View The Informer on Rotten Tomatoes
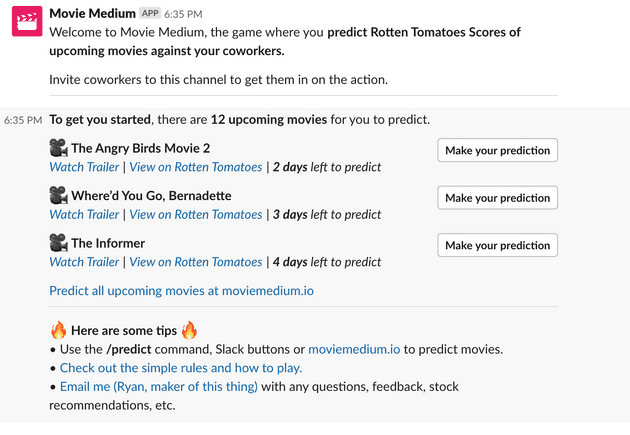This screenshot has height=435, width=630. (x=196, y=261)
